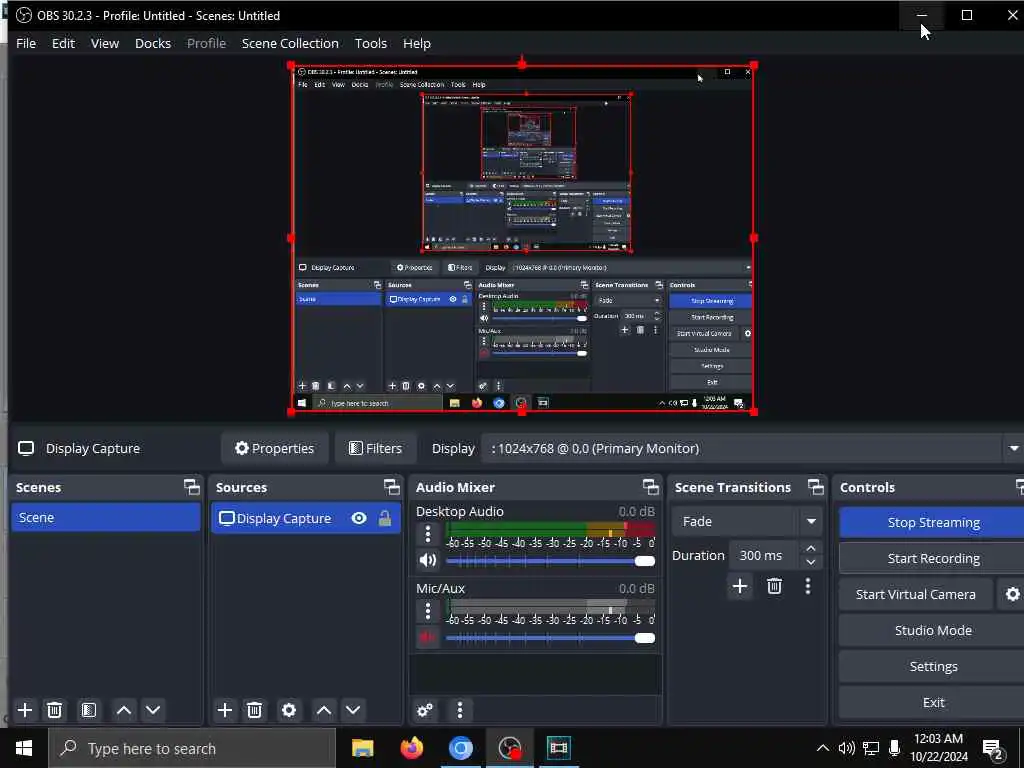Enable Studio Mode

[933, 630]
